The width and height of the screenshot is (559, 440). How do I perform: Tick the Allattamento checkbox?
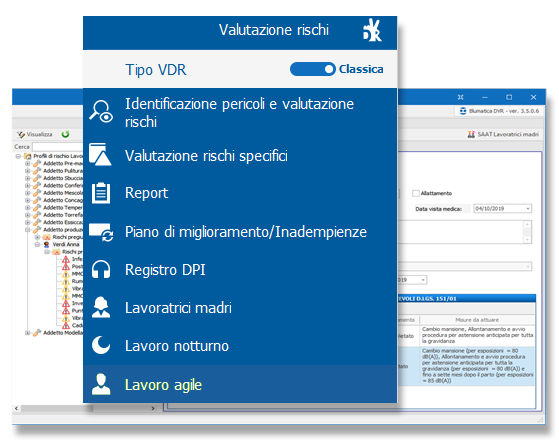pyautogui.click(x=415, y=193)
